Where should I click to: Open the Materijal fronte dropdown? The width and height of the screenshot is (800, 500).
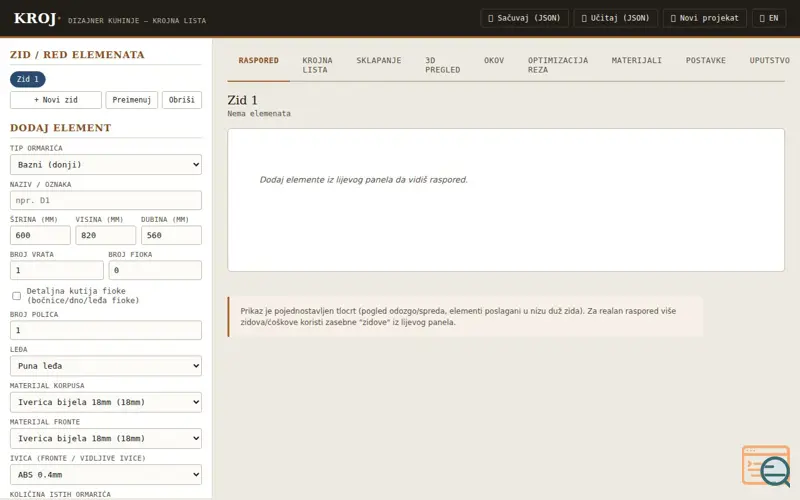(x=106, y=438)
